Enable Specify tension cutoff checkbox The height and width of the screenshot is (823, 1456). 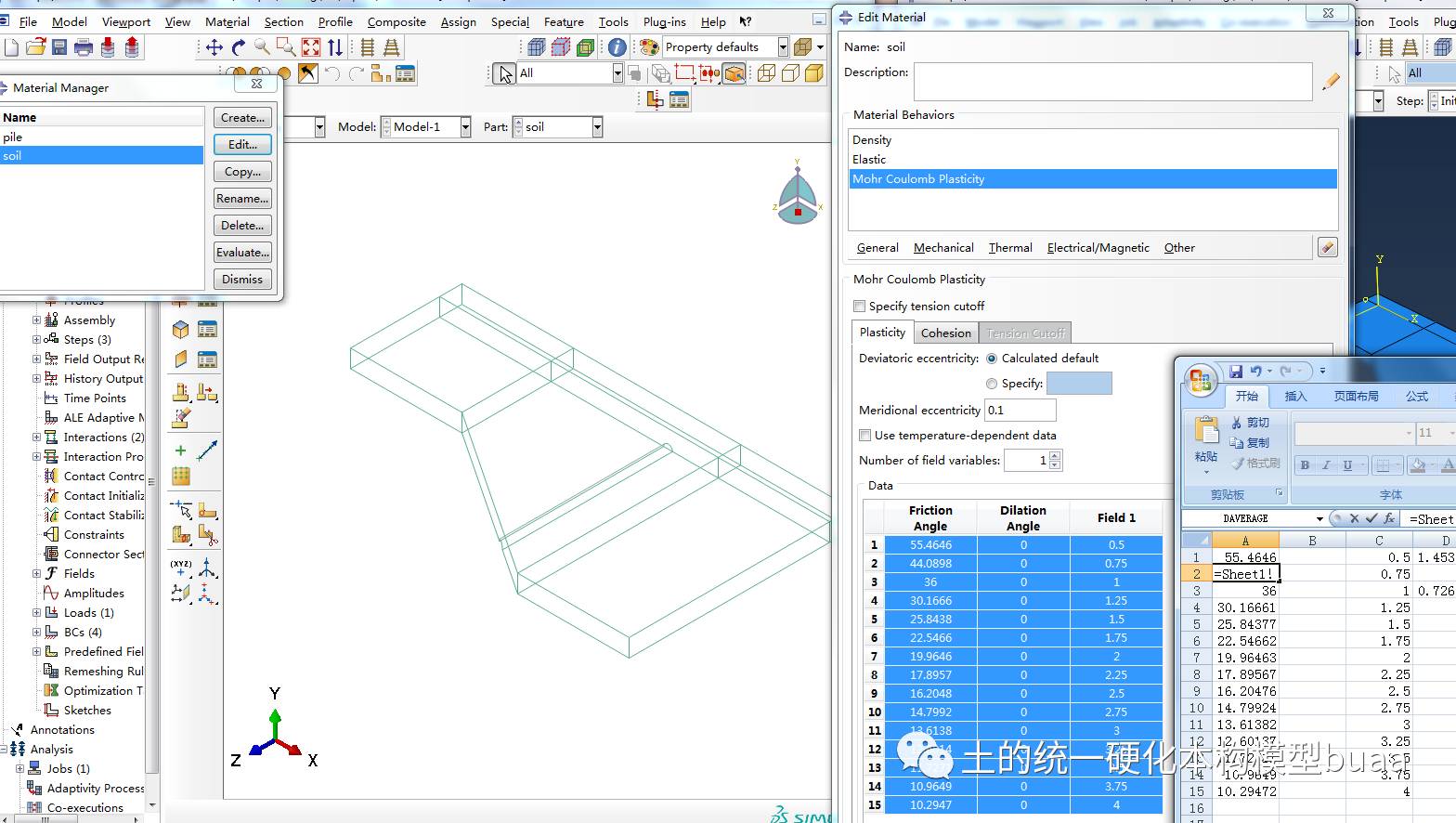tap(859, 307)
